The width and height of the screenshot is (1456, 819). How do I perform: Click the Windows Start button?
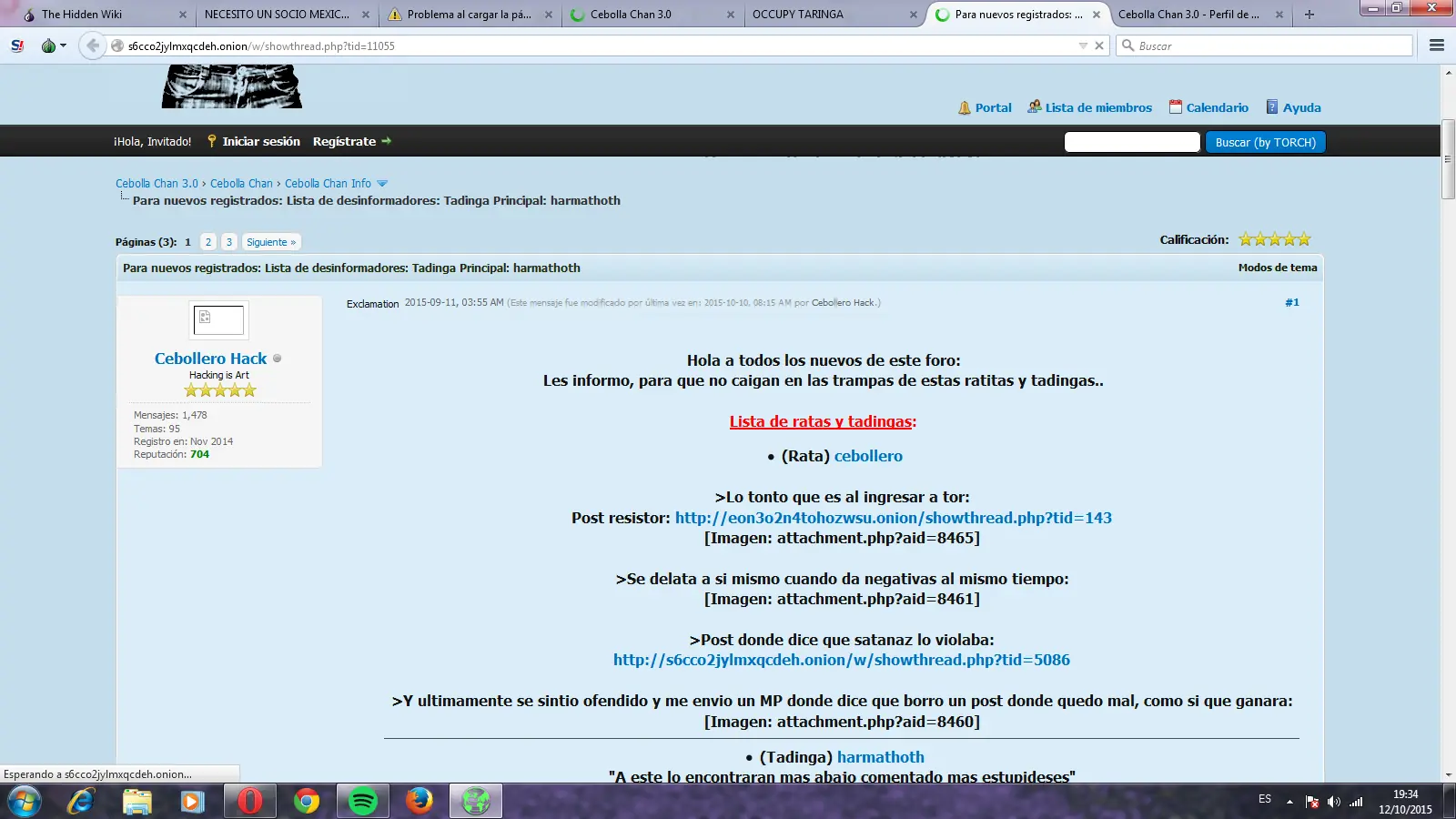(25, 802)
